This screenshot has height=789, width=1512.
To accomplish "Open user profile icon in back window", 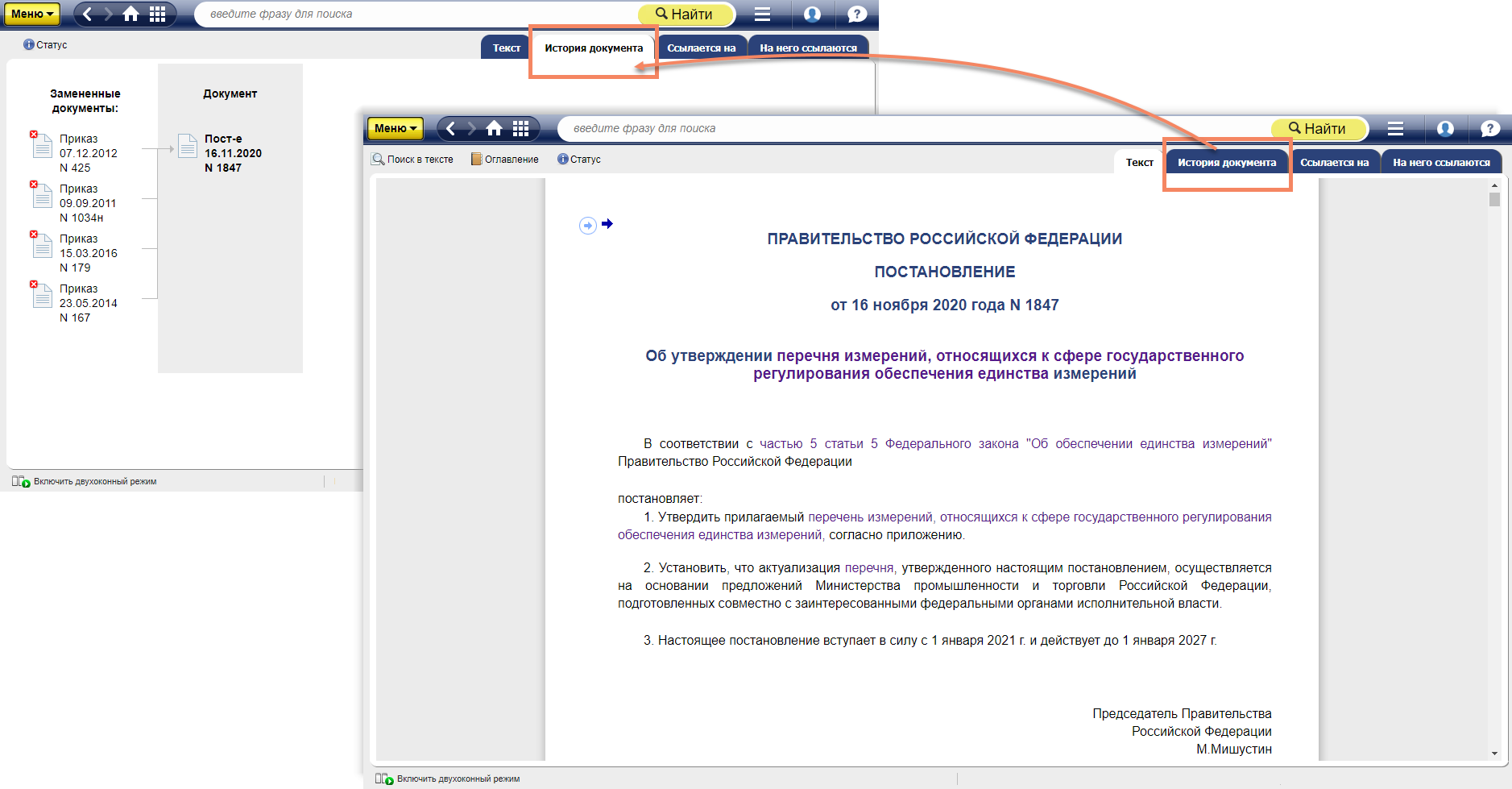I will click(813, 14).
